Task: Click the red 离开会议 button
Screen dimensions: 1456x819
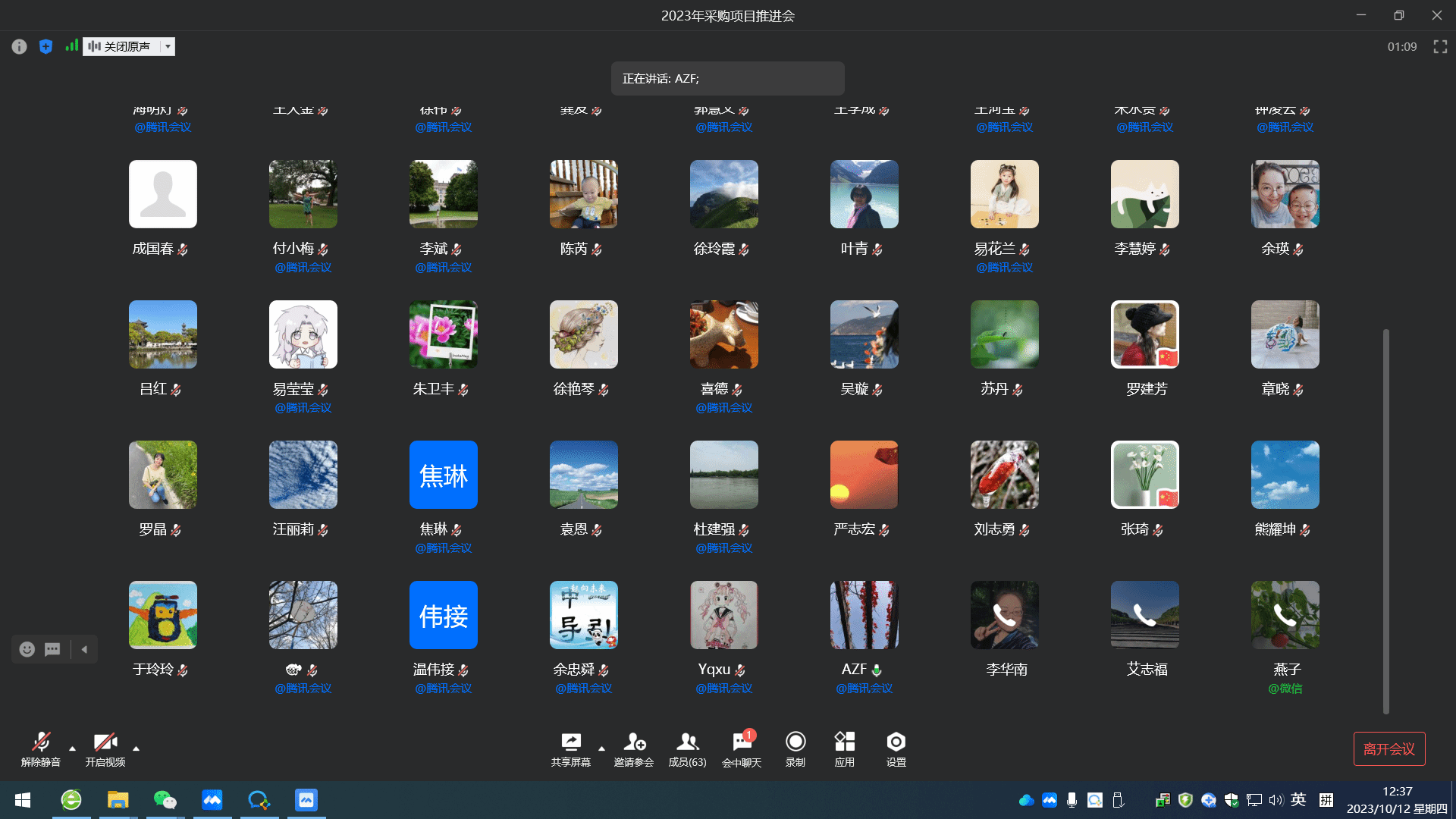Action: (1389, 748)
